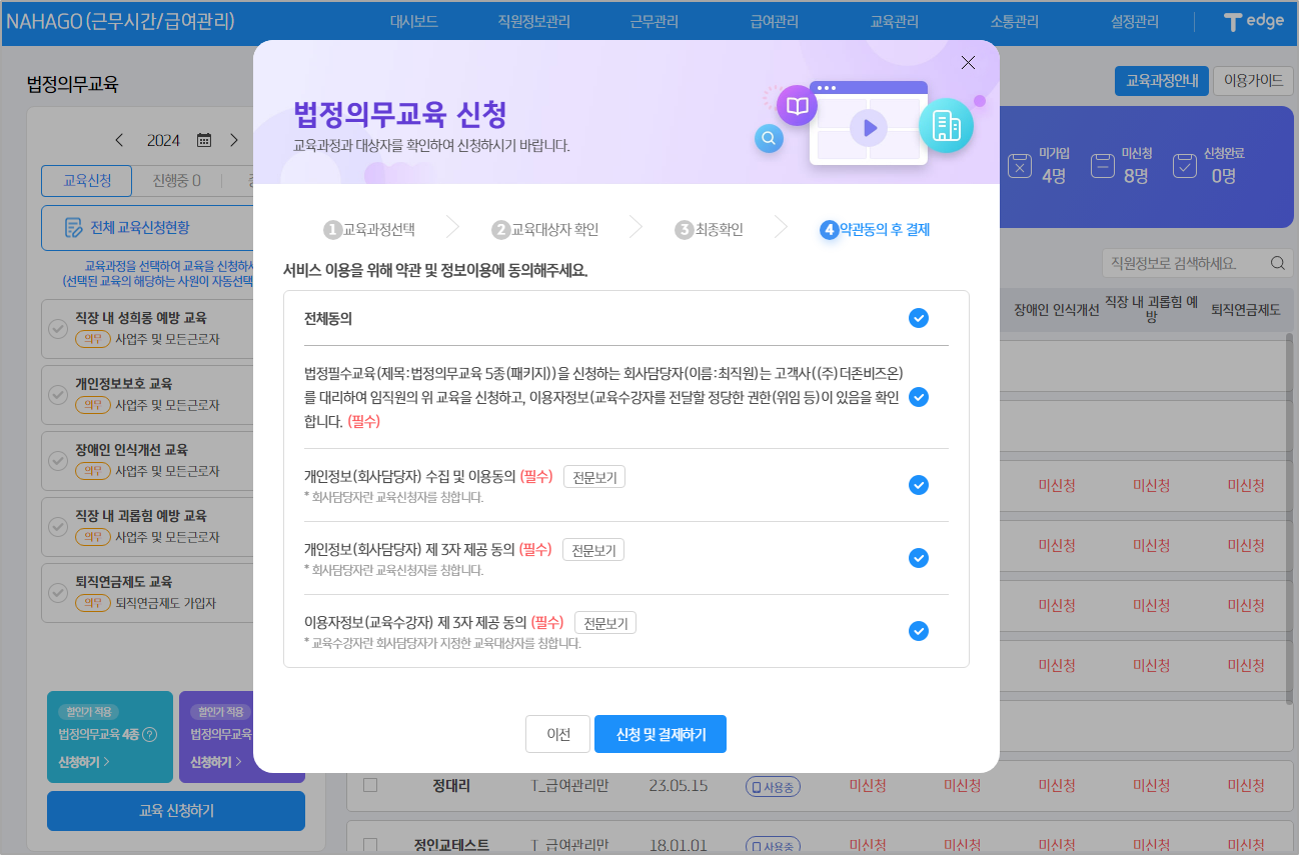This screenshot has width=1299, height=855.
Task: Click the document icon in 전체 교육신청현황
Action: (x=73, y=228)
